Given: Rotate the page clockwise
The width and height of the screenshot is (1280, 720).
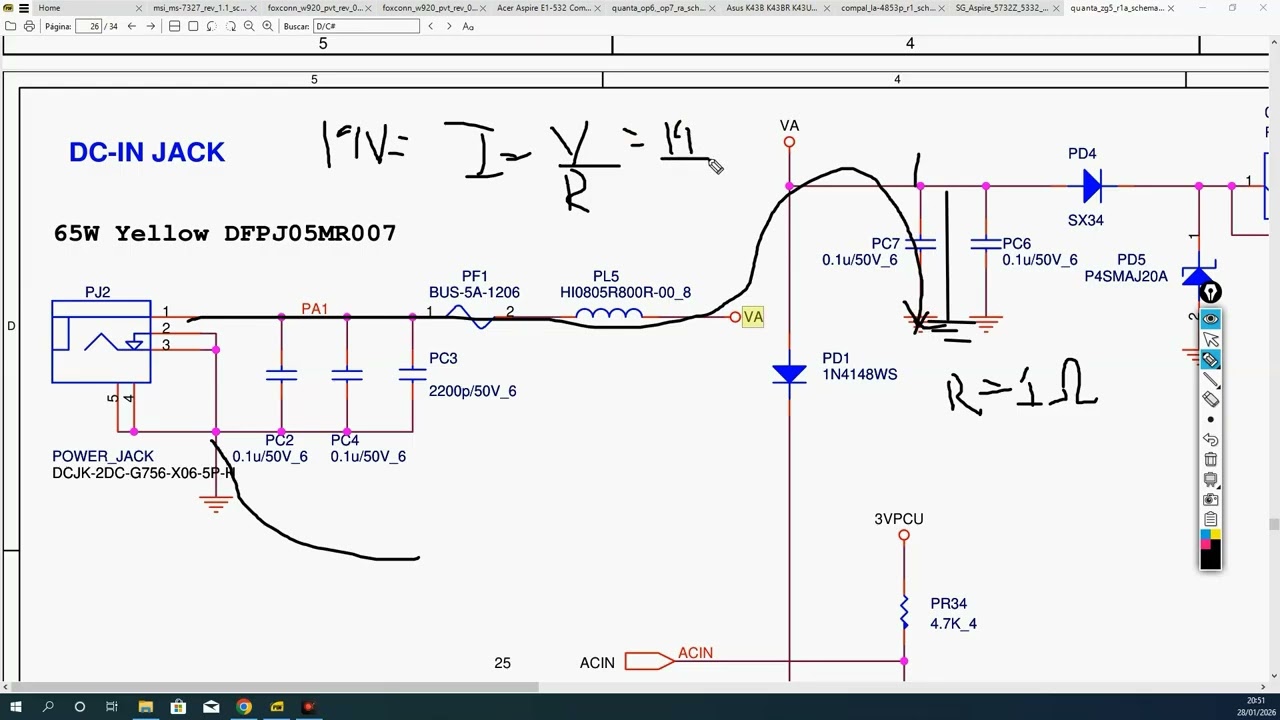Looking at the screenshot, I should (230, 26).
